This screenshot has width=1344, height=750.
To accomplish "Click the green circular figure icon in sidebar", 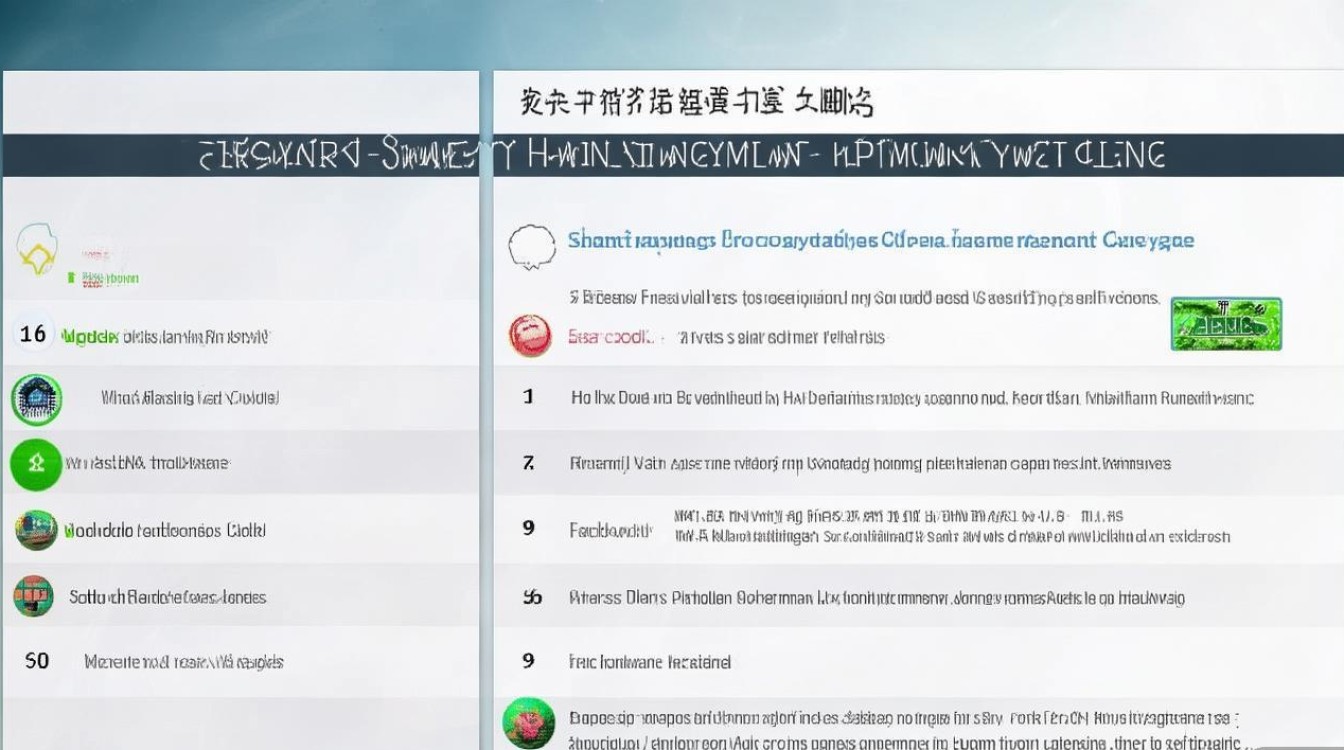I will click(x=35, y=463).
